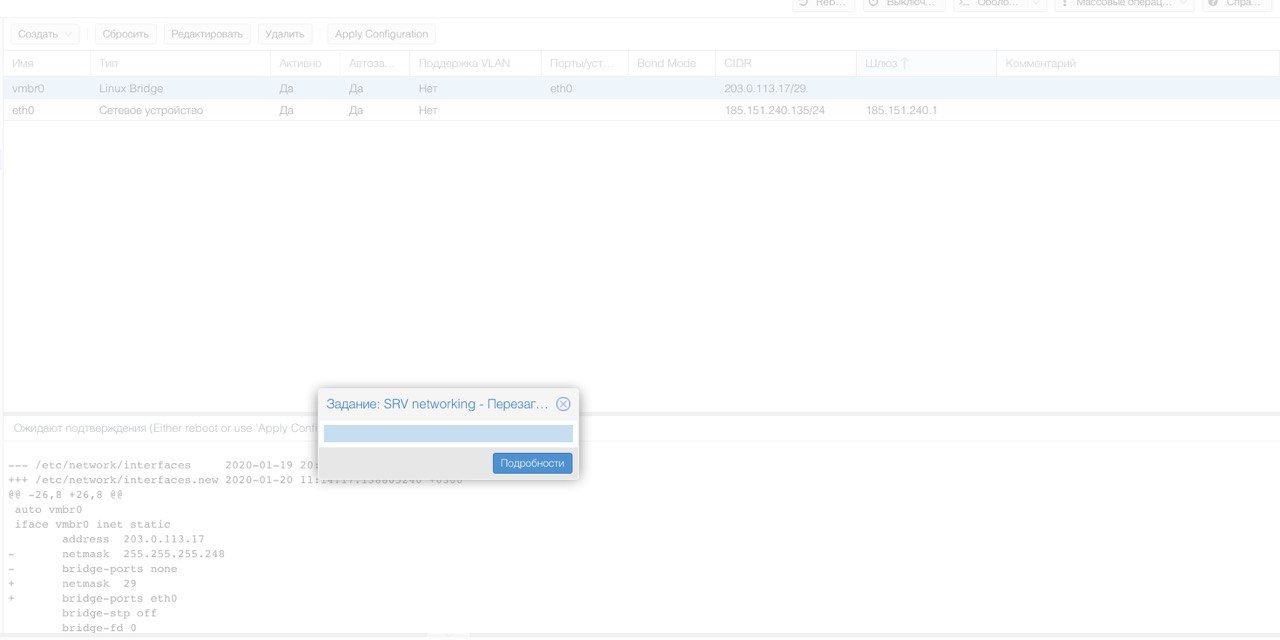This screenshot has width=1280, height=640.
Task: Close the SRV networking task dialog
Action: (563, 404)
